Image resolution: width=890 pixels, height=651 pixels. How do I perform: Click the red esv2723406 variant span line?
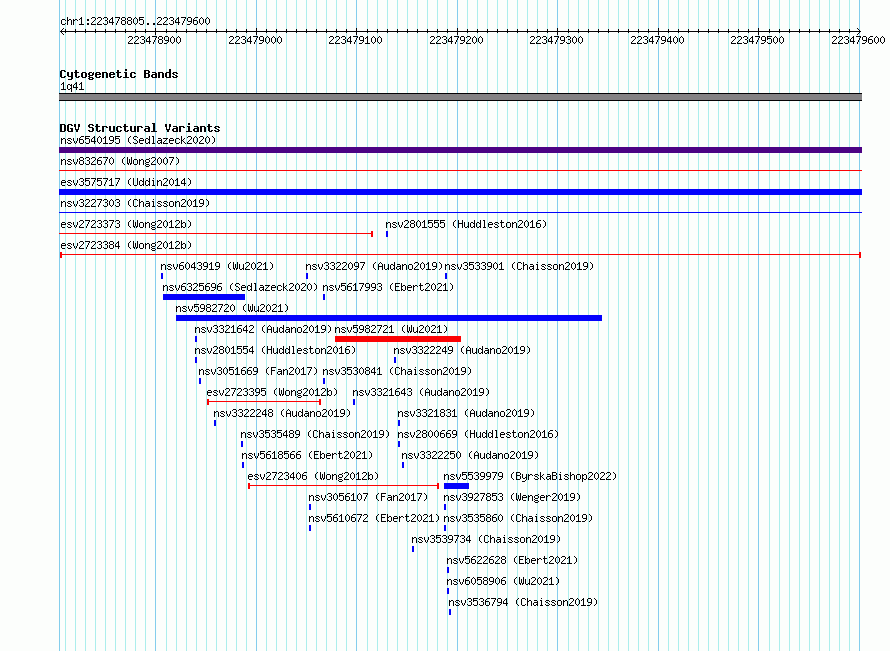tap(344, 486)
